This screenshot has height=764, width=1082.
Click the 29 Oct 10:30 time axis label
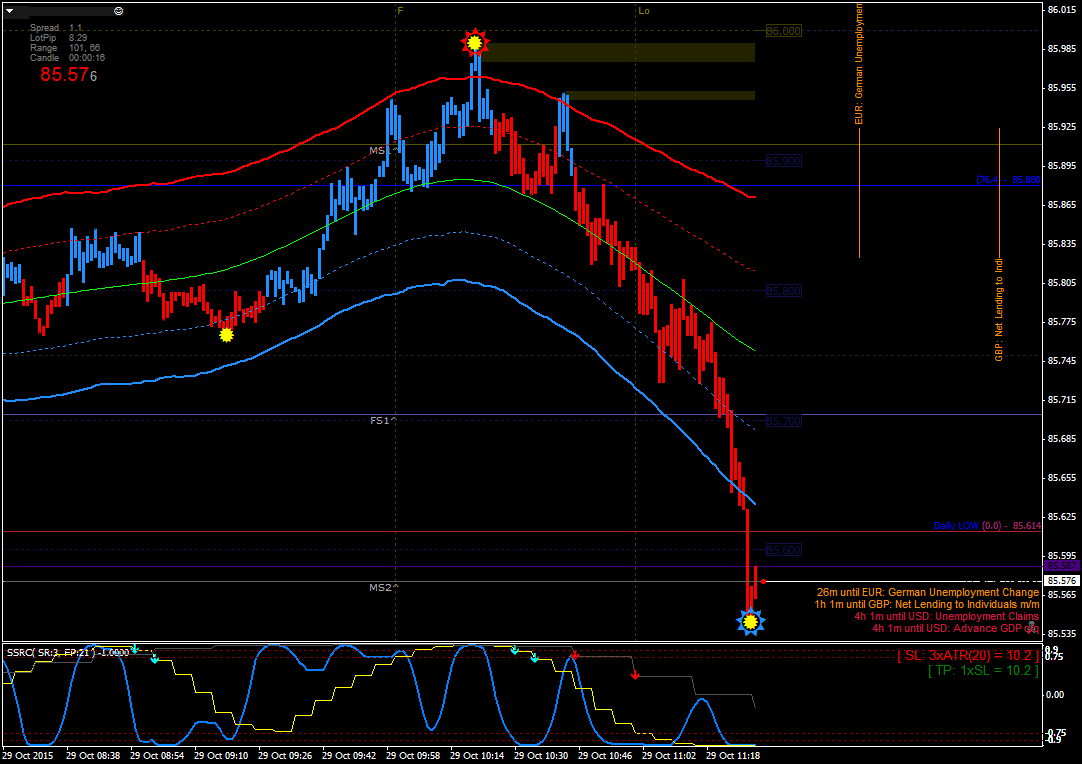[x=541, y=756]
